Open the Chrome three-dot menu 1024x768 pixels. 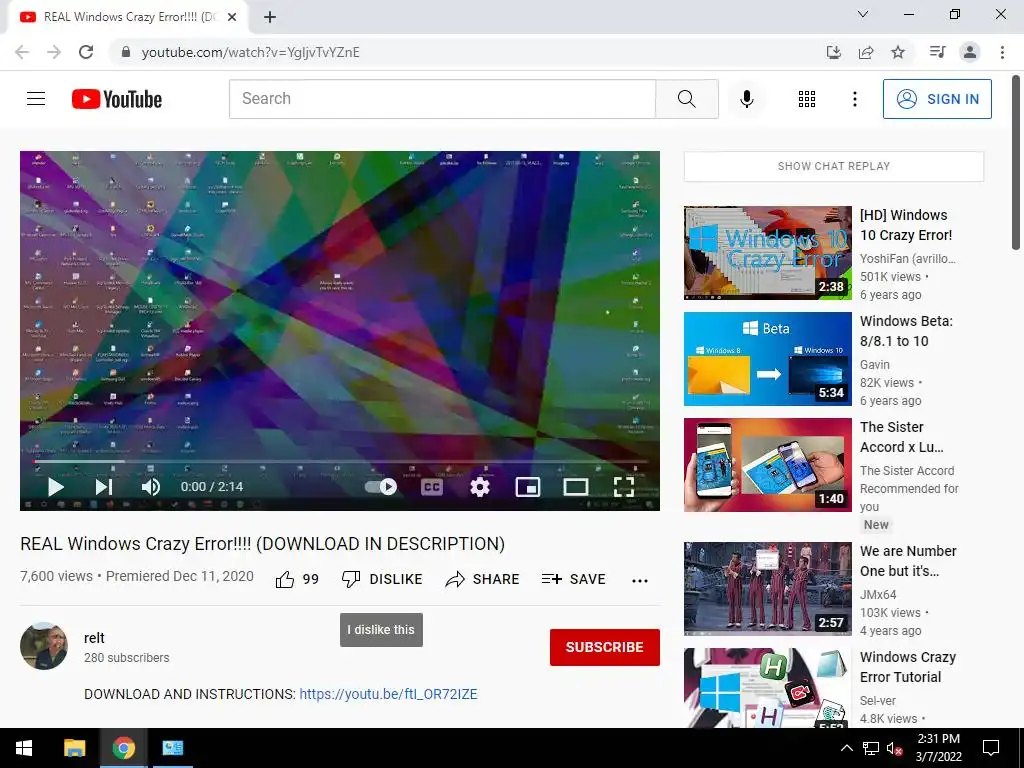(1002, 52)
